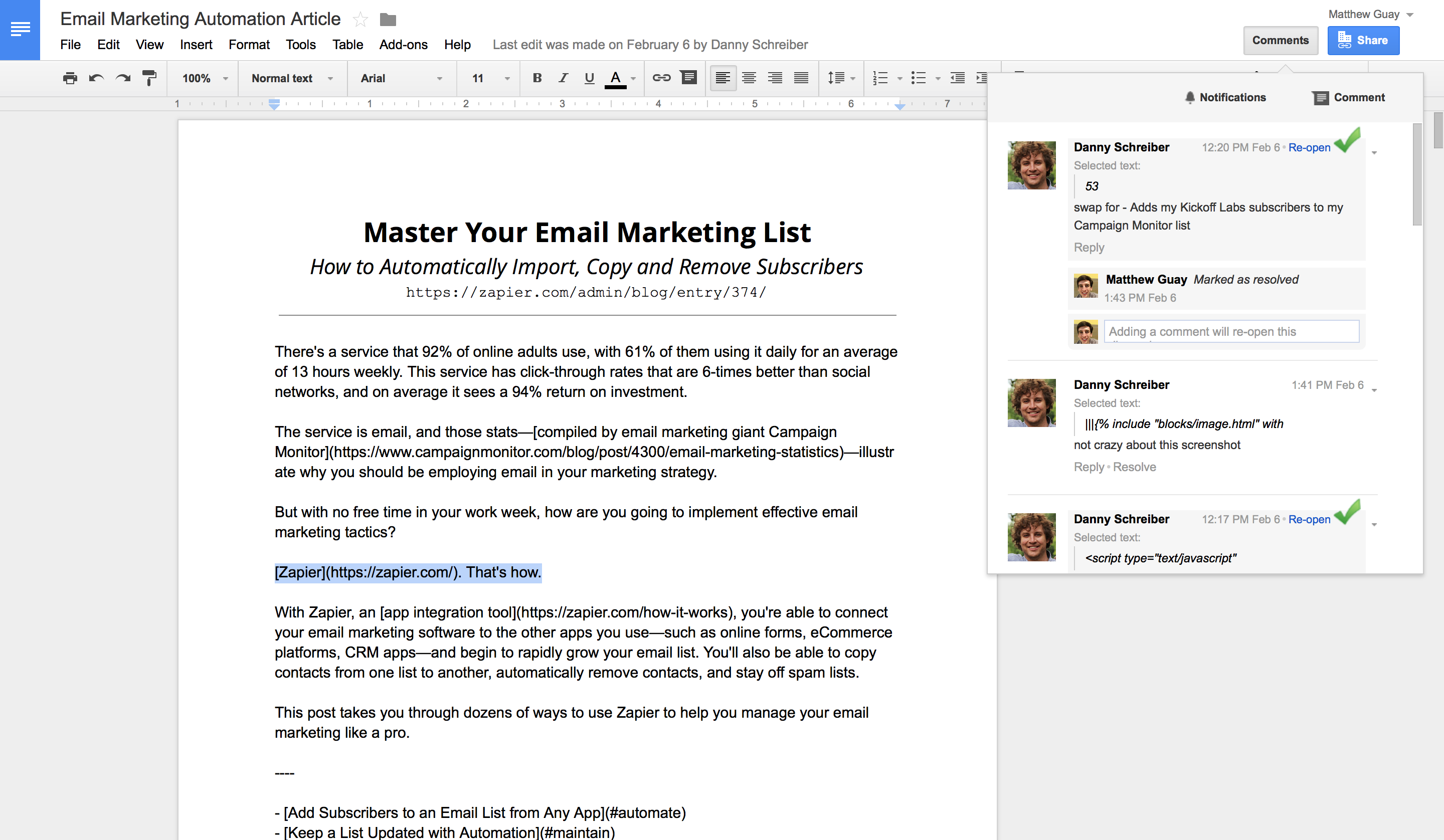Toggle underline formatting

click(589, 78)
